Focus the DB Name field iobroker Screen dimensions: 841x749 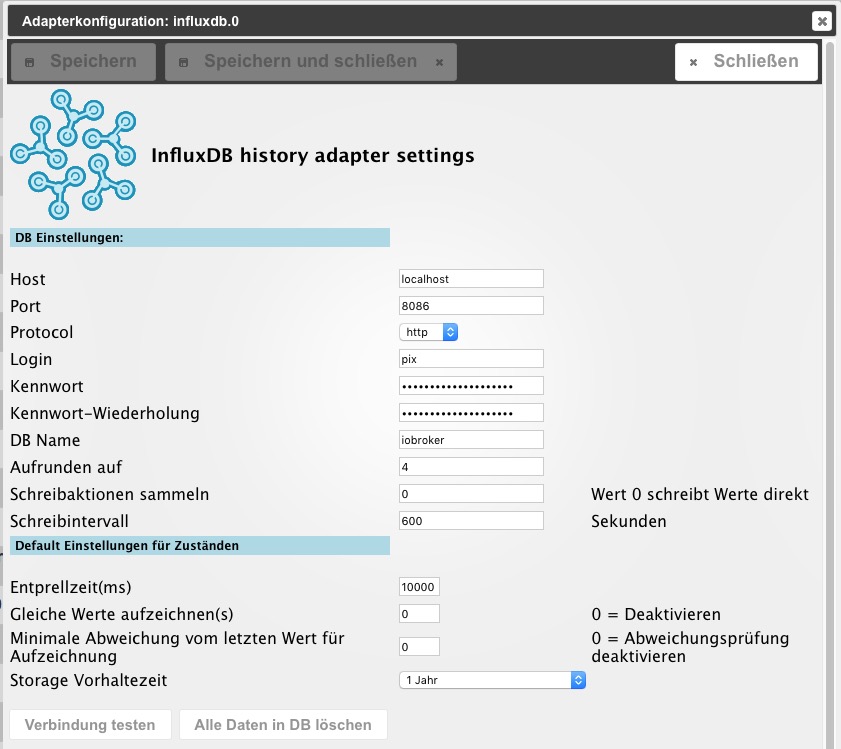[x=471, y=439]
